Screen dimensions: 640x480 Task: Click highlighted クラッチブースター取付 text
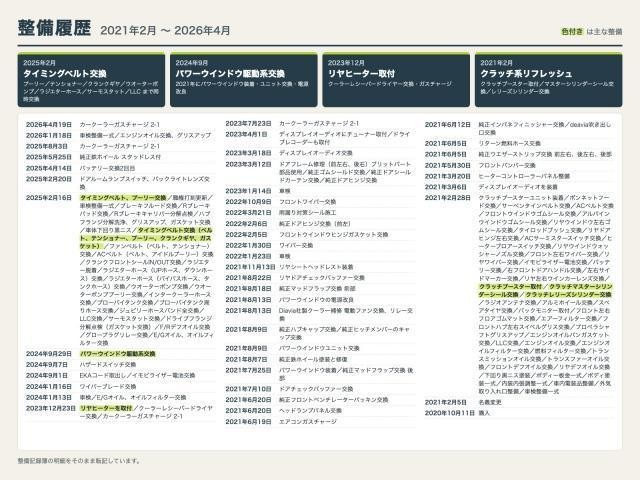(x=510, y=287)
